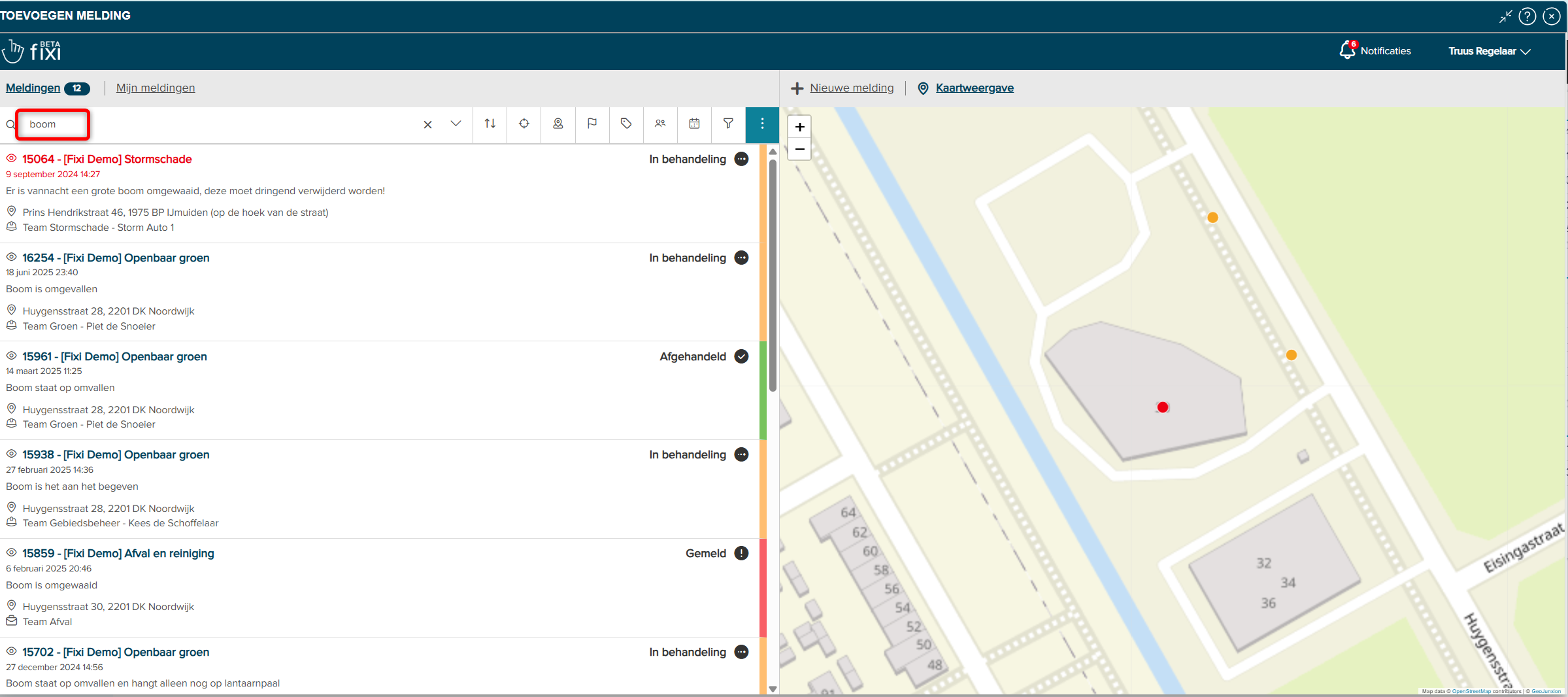Click Team Gebiedsbeheer - Kees de Schoffelaar

click(x=121, y=523)
